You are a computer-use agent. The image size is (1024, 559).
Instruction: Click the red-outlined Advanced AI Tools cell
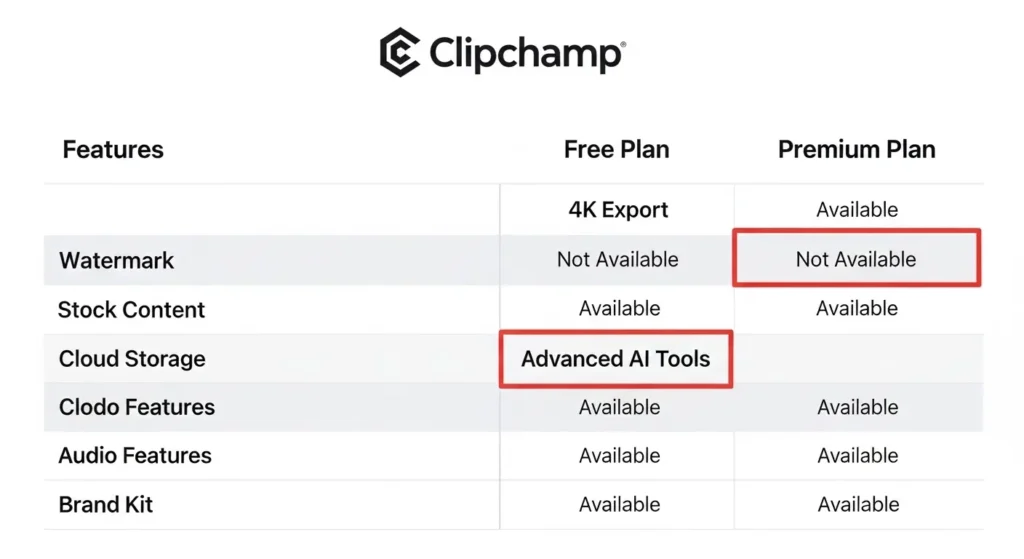616,359
